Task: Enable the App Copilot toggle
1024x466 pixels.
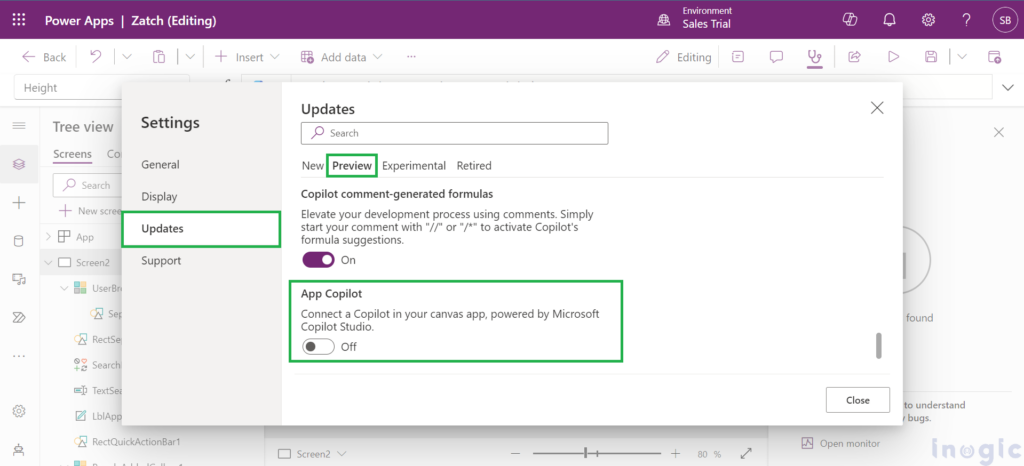Action: tap(318, 347)
